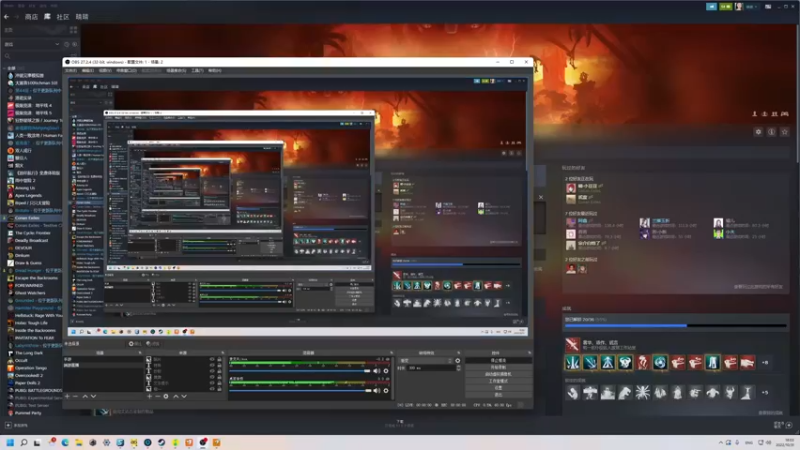Screen dimensions: 800x450
Task: Toggle the lock of the top OBS source
Action: (219, 360)
